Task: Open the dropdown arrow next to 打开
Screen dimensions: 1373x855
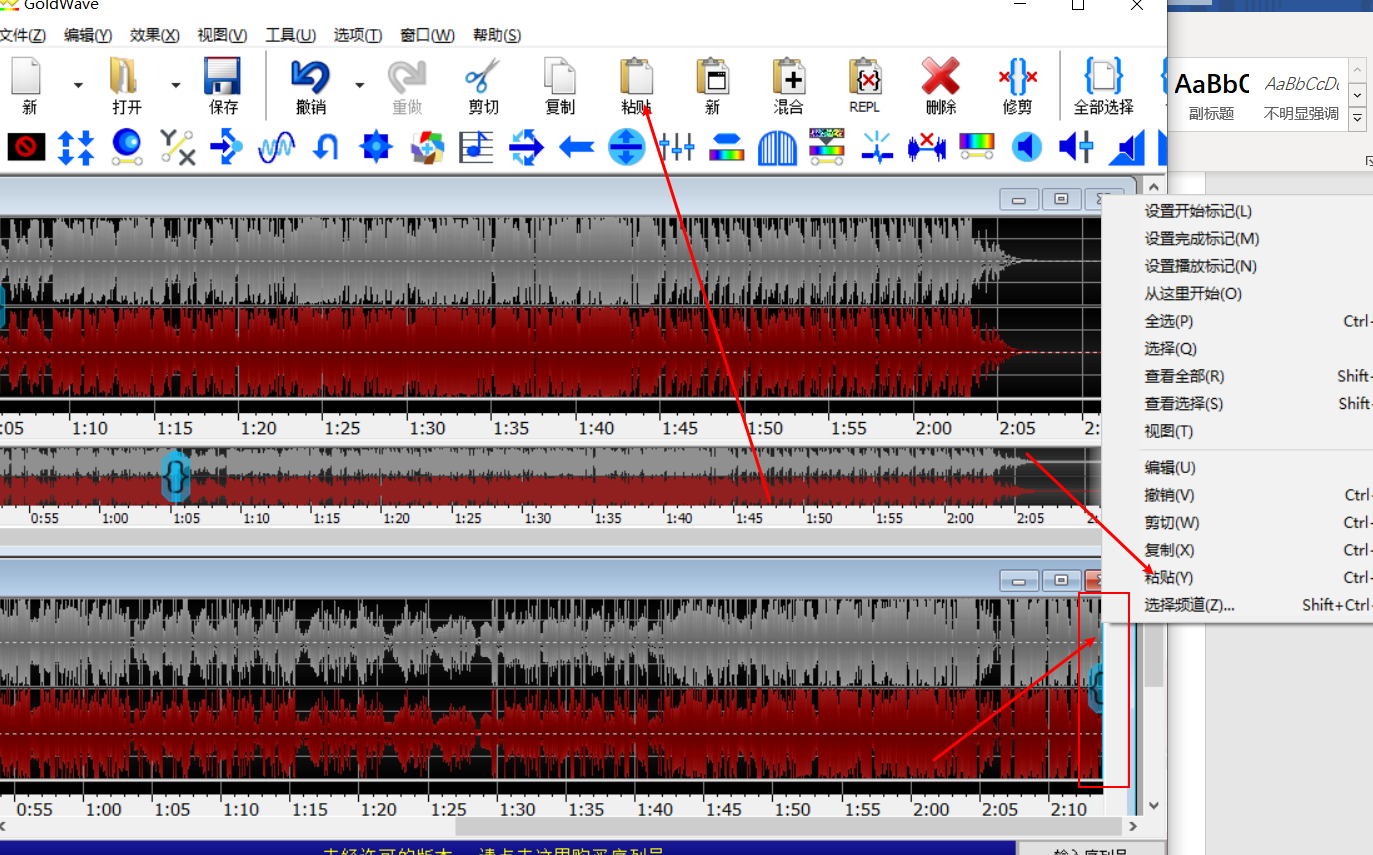Action: pyautogui.click(x=175, y=85)
